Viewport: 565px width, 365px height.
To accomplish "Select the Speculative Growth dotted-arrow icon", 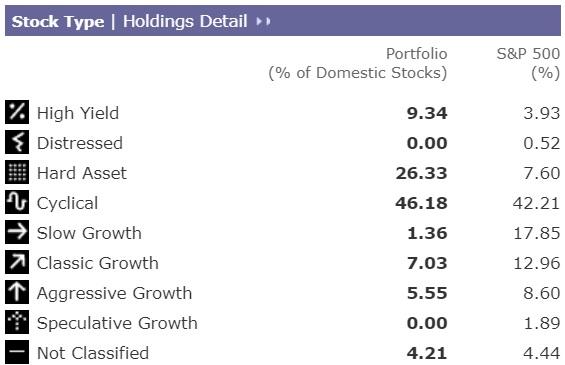I will (17, 322).
